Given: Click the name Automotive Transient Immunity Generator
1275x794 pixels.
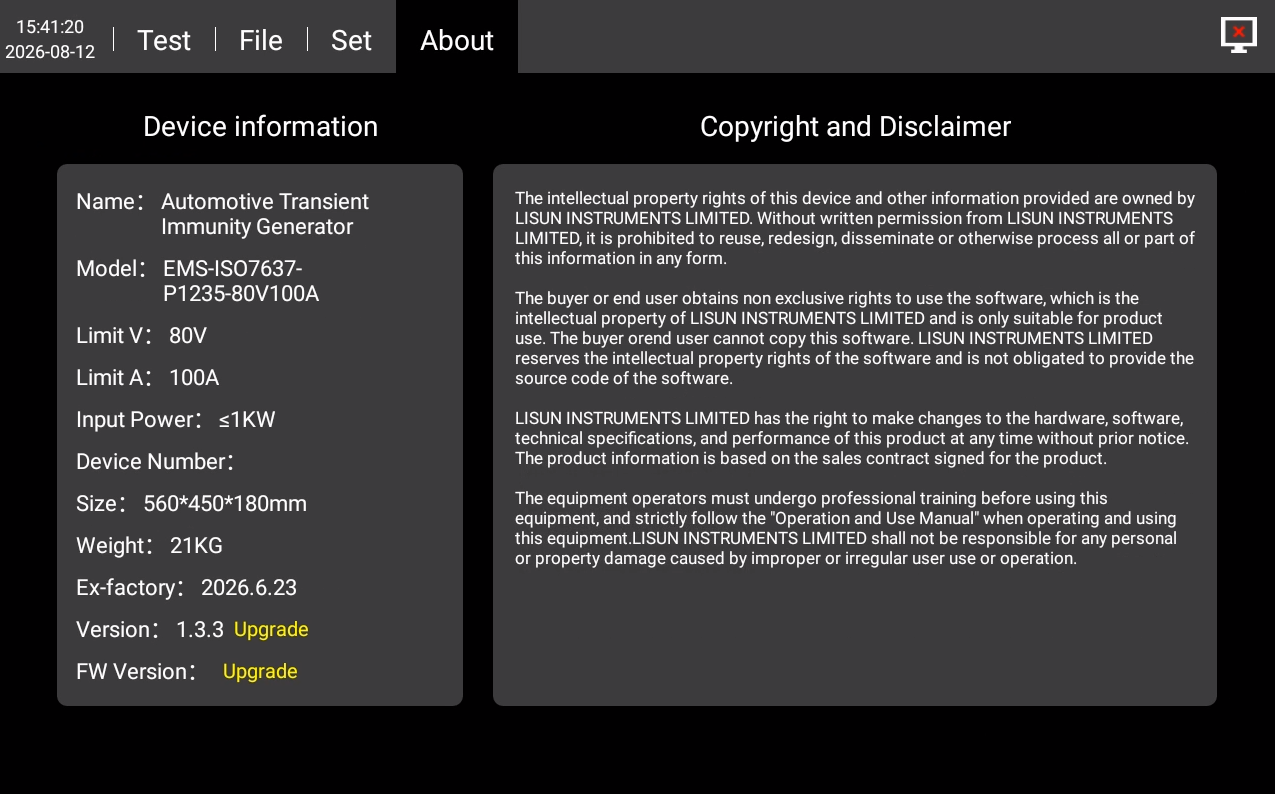Looking at the screenshot, I should pos(265,214).
